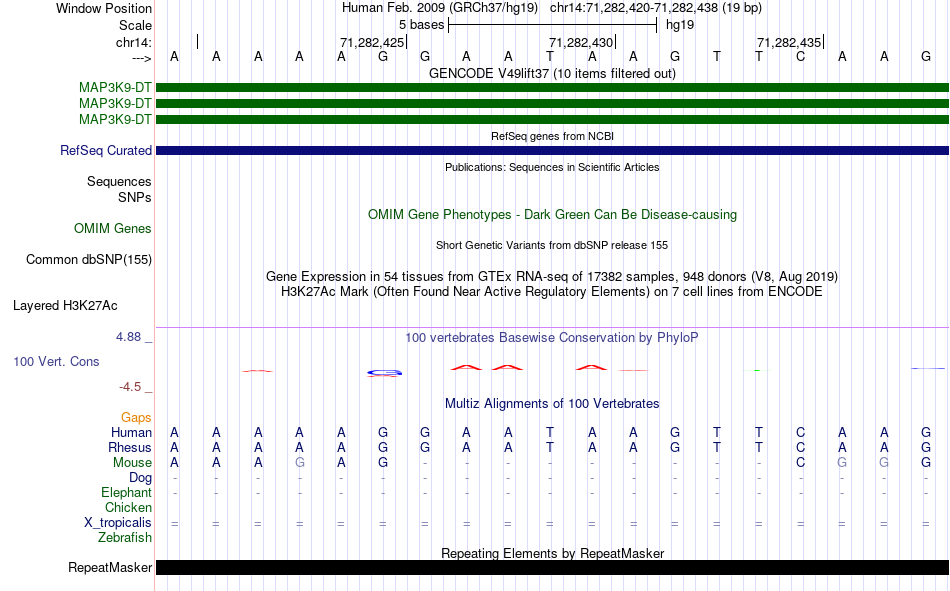Click the blue G conservation logo

[x=384, y=373]
